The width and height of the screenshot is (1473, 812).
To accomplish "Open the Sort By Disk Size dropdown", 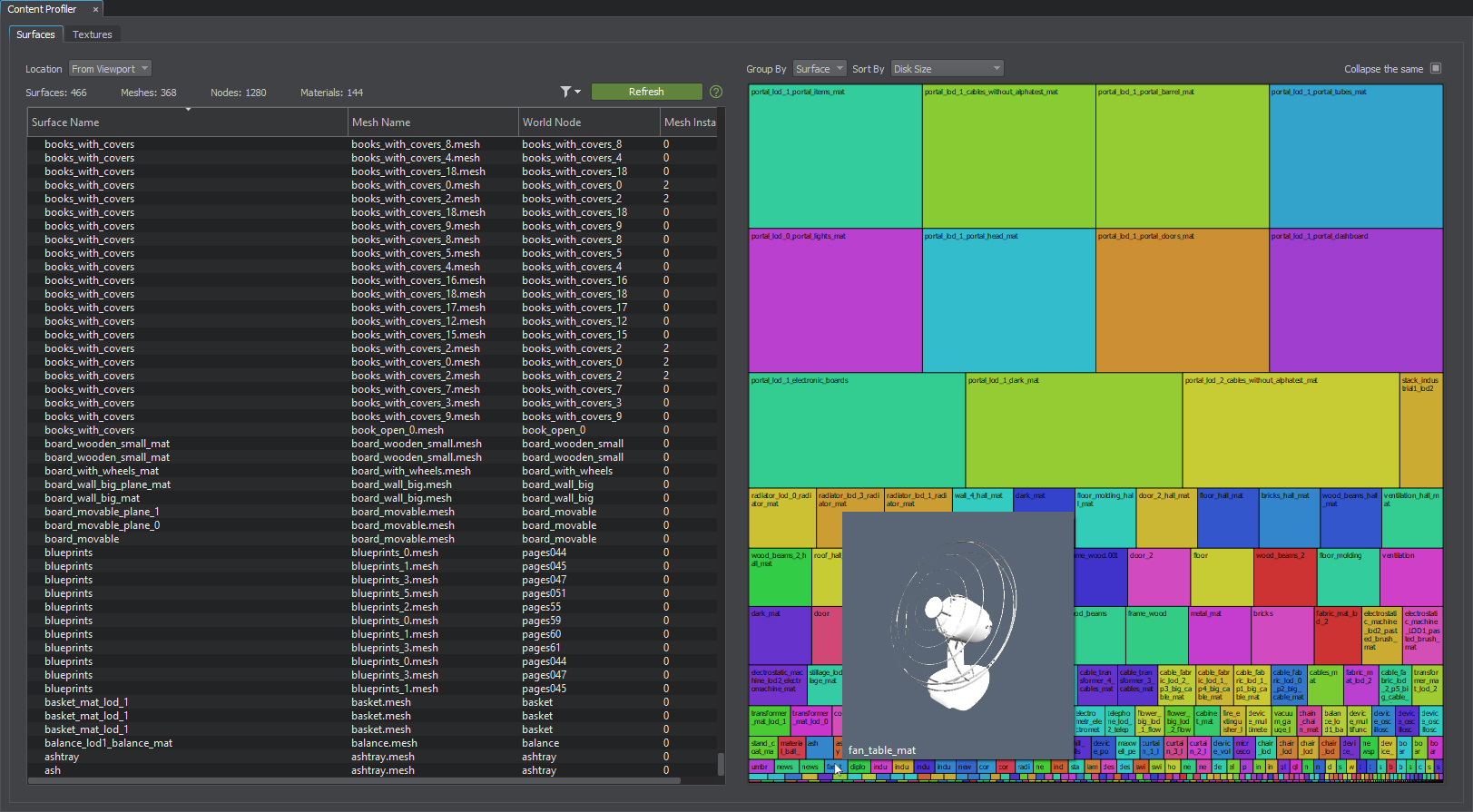I will (947, 69).
